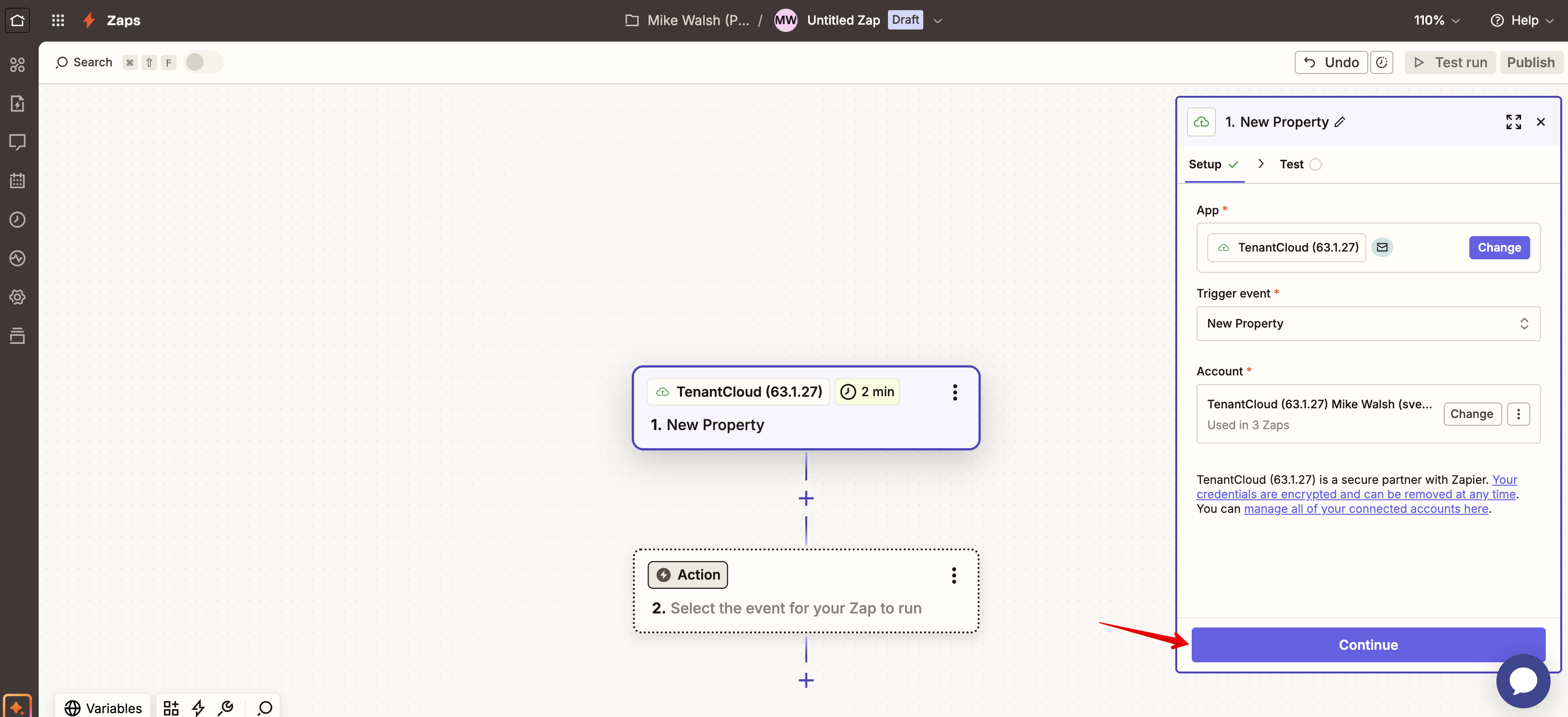Open the manage connected accounts link
Viewport: 1568px width, 717px height.
(1365, 509)
